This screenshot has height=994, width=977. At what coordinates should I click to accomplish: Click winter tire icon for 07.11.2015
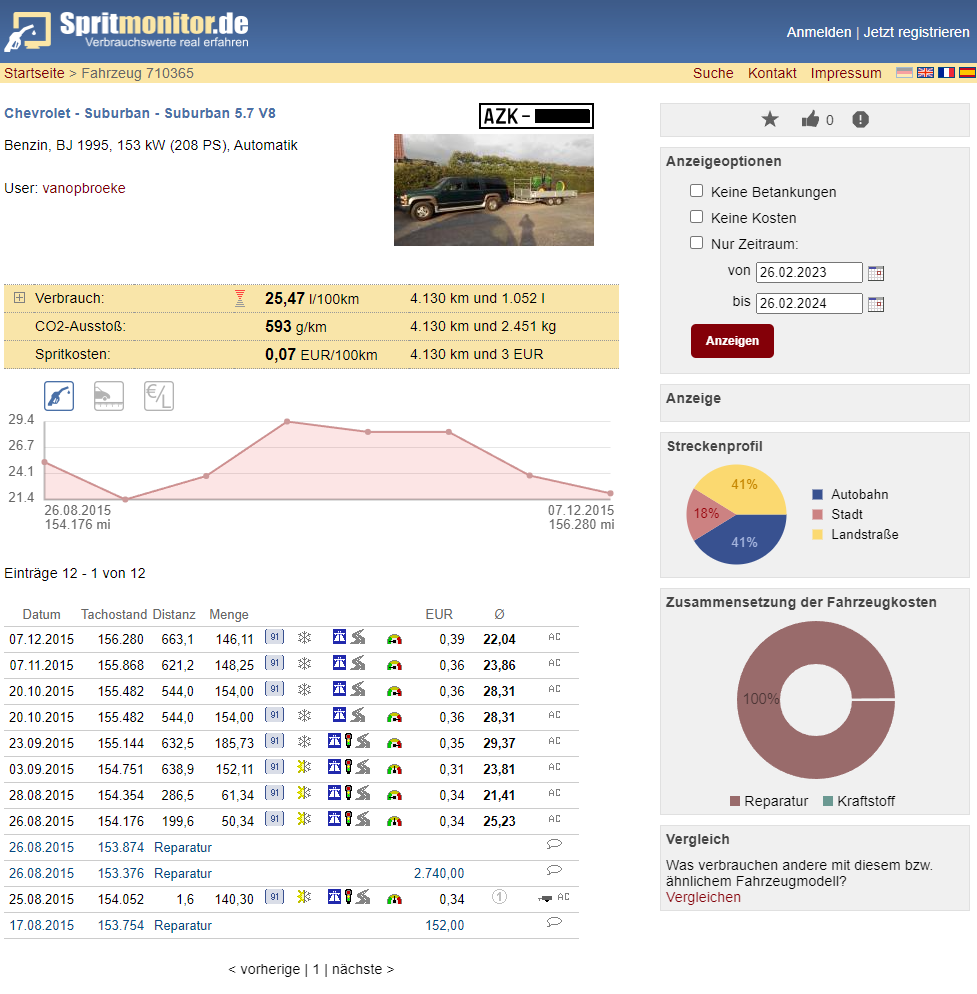305,664
